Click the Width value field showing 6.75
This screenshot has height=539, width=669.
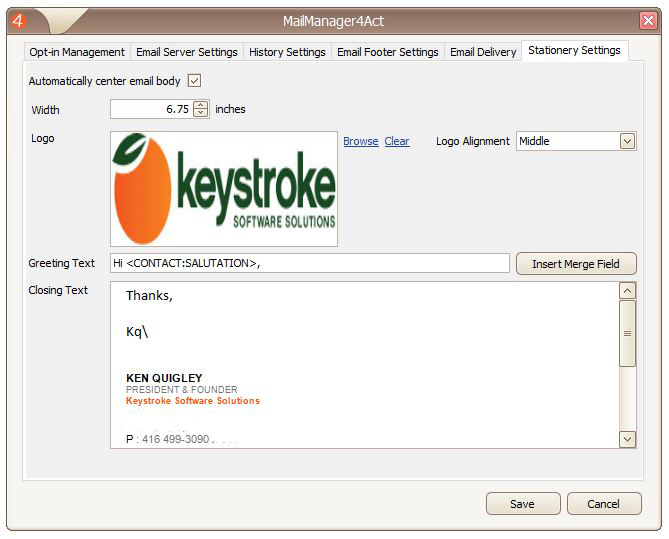[x=151, y=109]
